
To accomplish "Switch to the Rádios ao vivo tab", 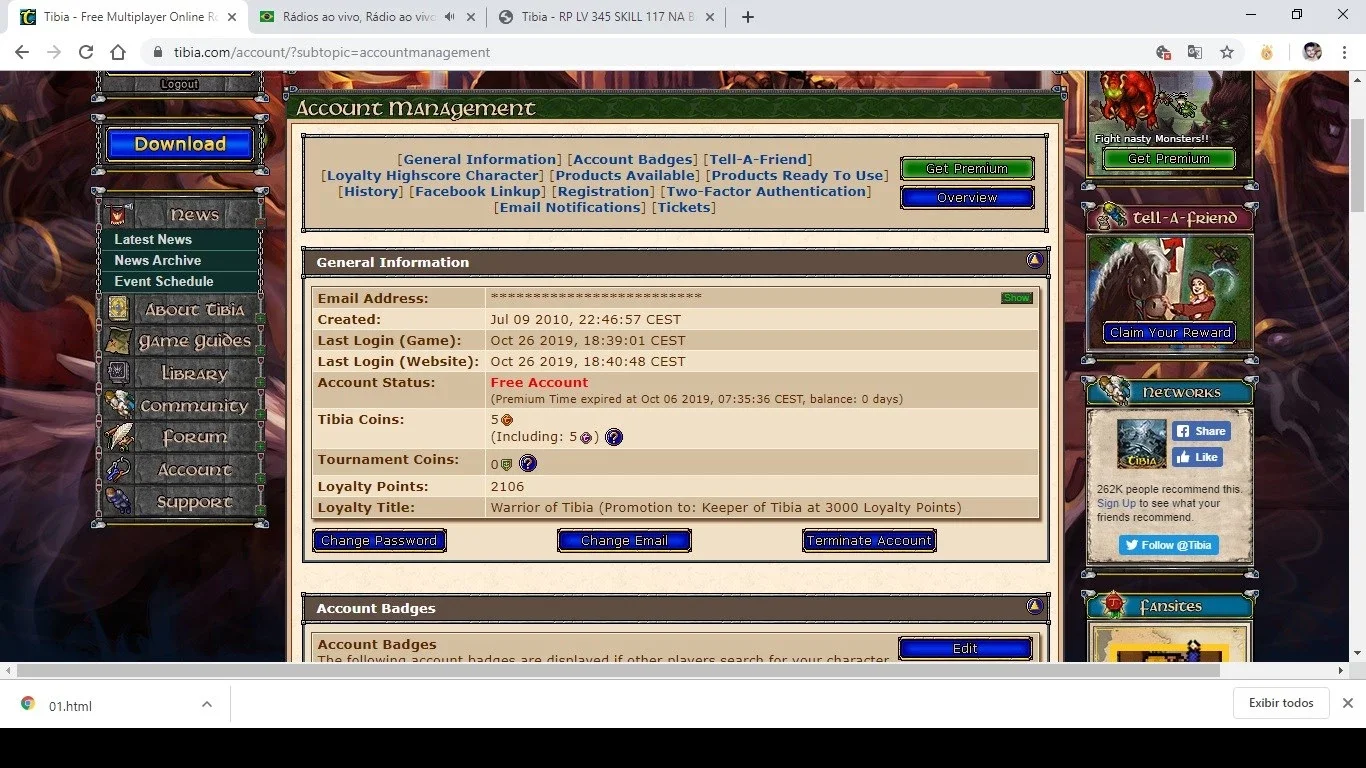I will point(366,17).
